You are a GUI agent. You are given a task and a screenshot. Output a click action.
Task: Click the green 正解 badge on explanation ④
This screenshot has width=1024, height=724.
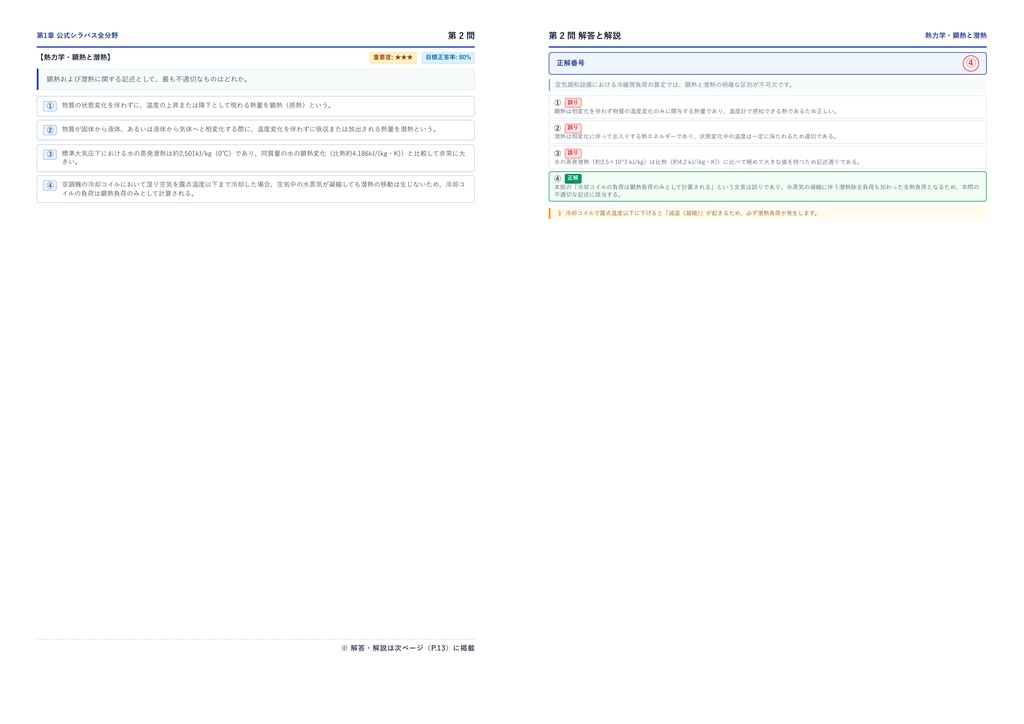click(573, 178)
